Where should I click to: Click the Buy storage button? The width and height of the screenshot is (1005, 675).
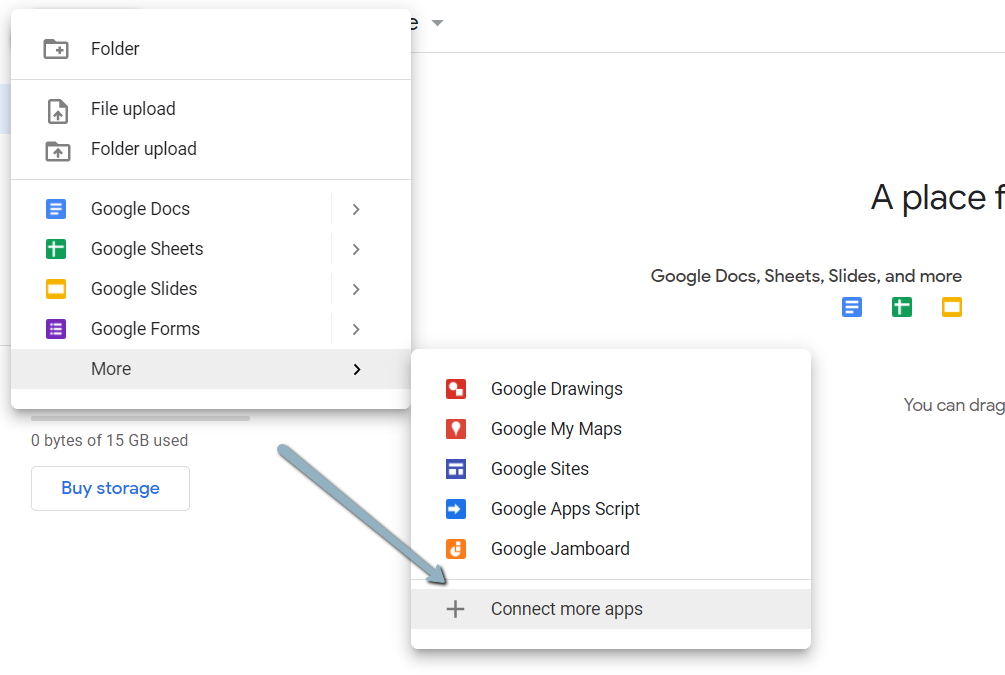tap(110, 488)
